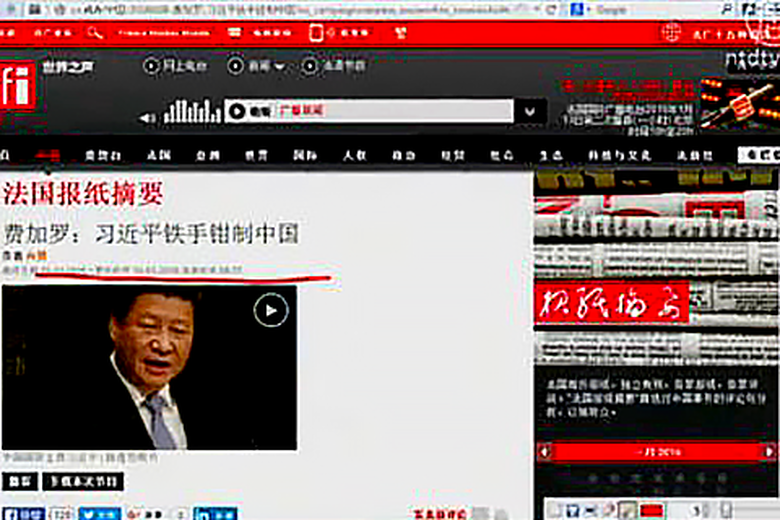The width and height of the screenshot is (780, 520).
Task: Mute the radio via speaker icon
Action: (x=149, y=117)
